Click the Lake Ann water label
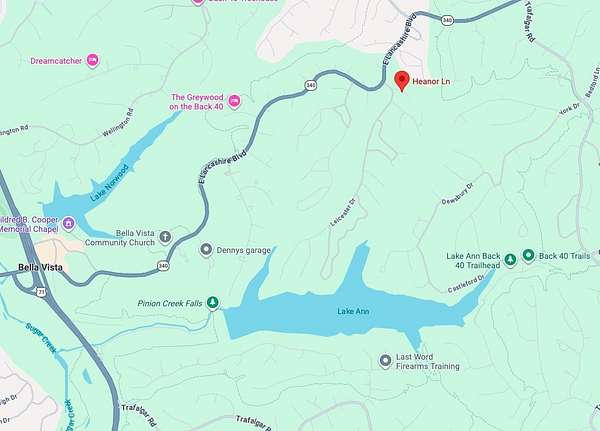The image size is (600, 431). pos(353,311)
